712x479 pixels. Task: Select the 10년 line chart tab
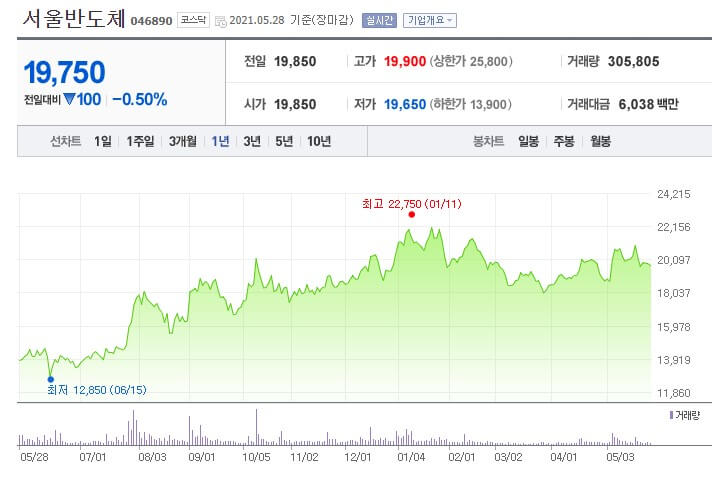pyautogui.click(x=319, y=141)
